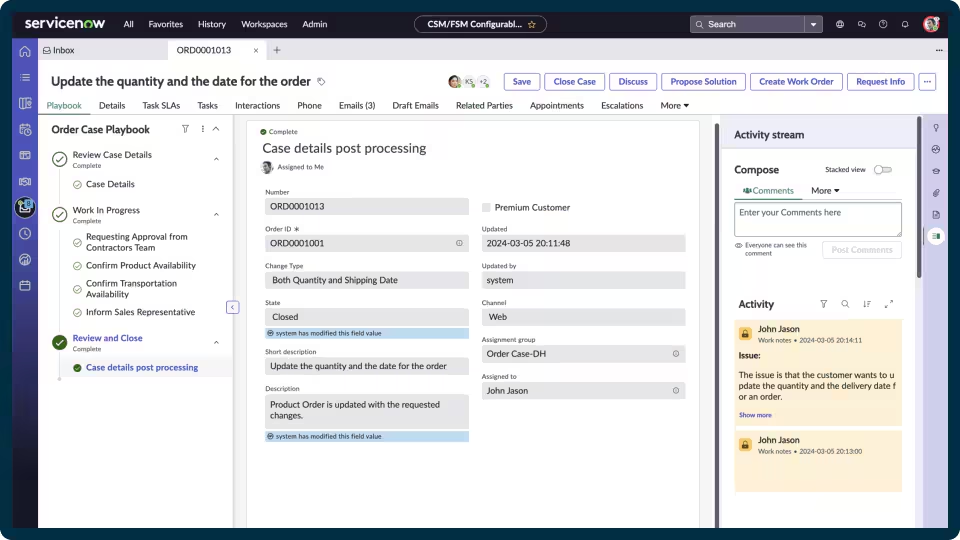Open the home icon in left sidebar

tap(24, 51)
